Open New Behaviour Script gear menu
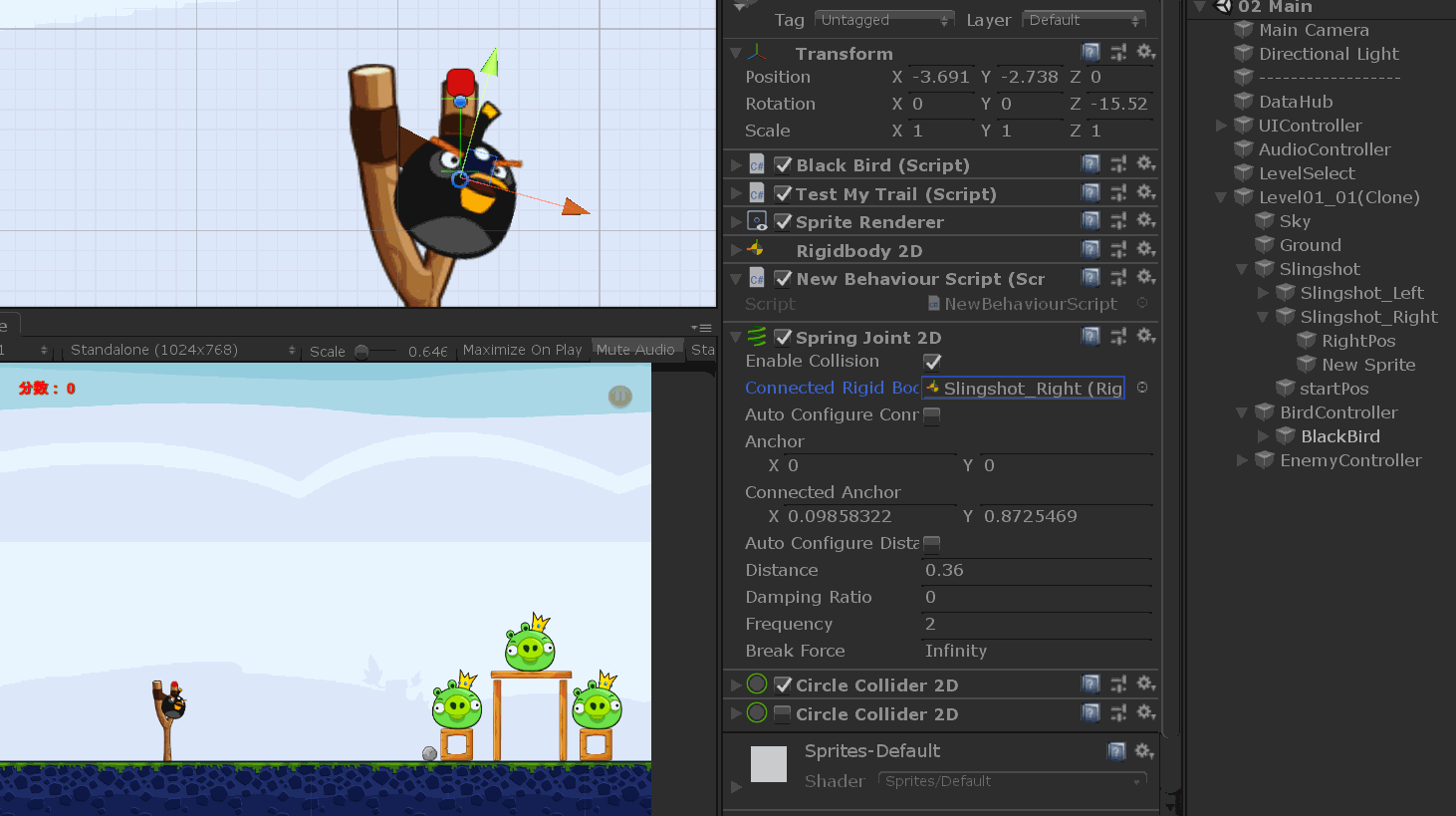The width and height of the screenshot is (1456, 816). pos(1146,277)
